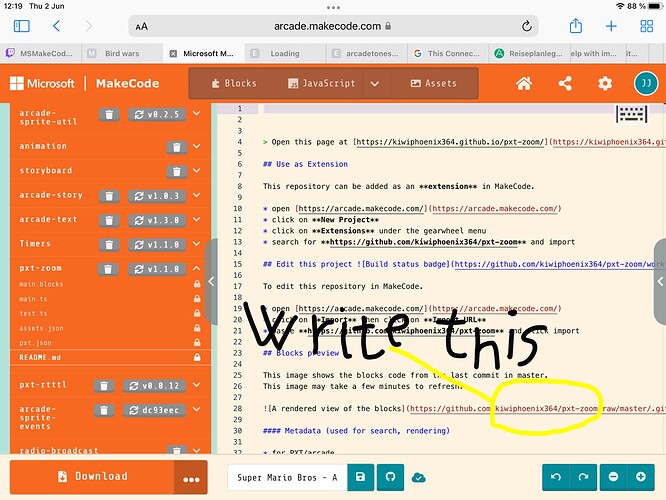The image size is (666, 500).
Task: Open main.ts in pxt-zoom
Action: [110, 299]
